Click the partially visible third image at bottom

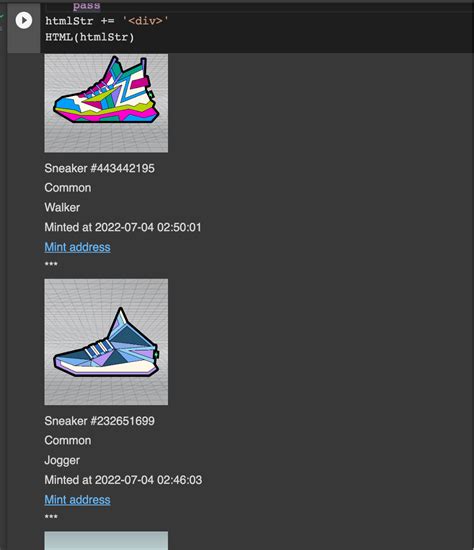click(106, 541)
